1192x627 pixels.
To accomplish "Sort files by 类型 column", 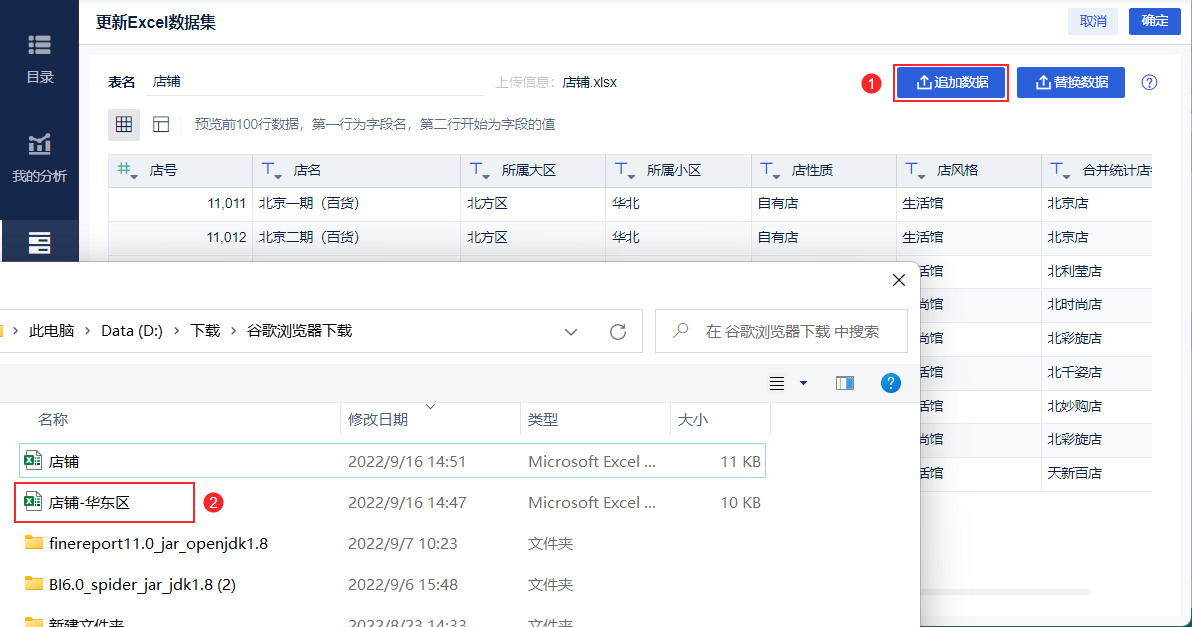I will pyautogui.click(x=543, y=420).
